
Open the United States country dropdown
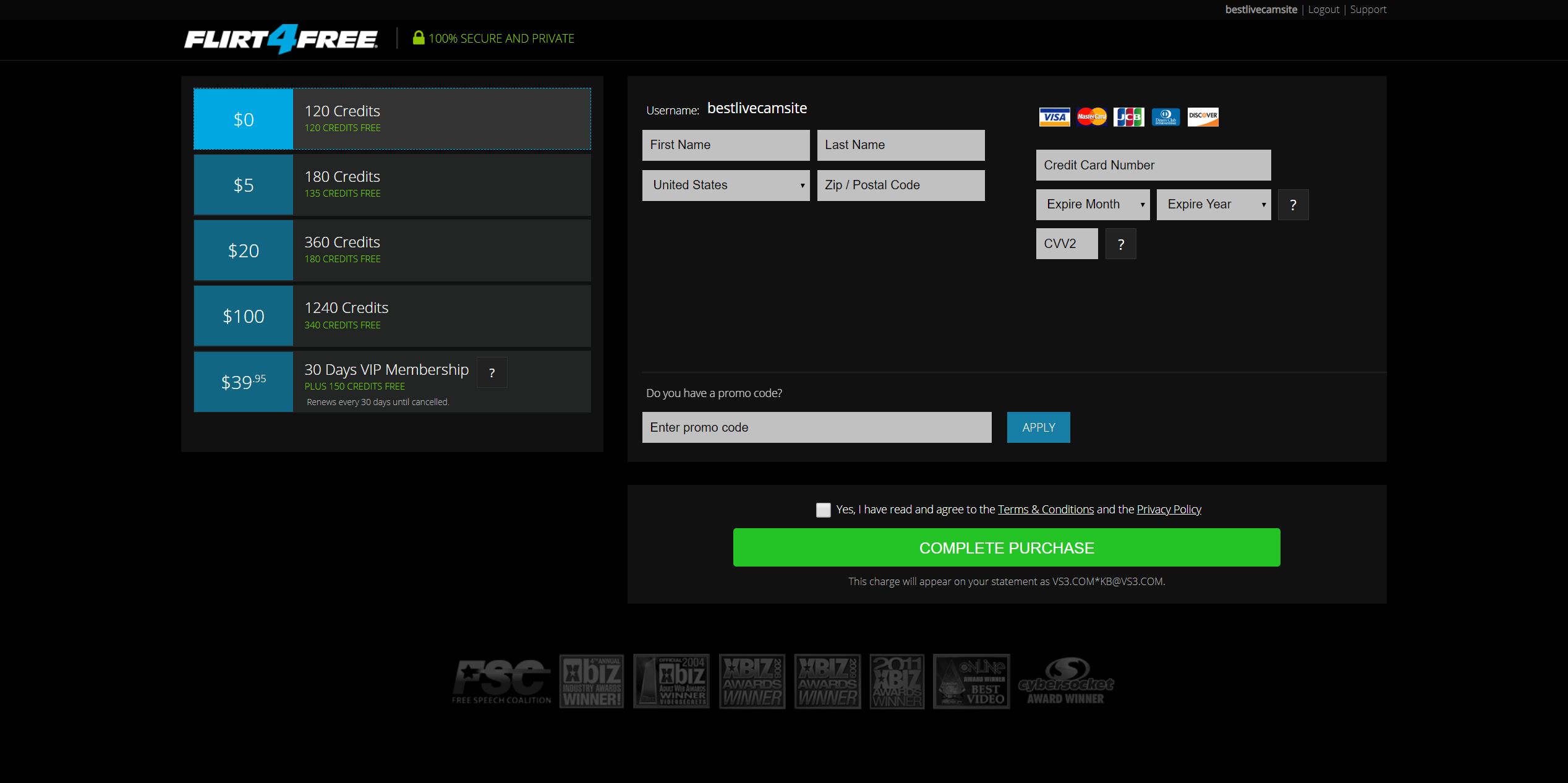(726, 186)
